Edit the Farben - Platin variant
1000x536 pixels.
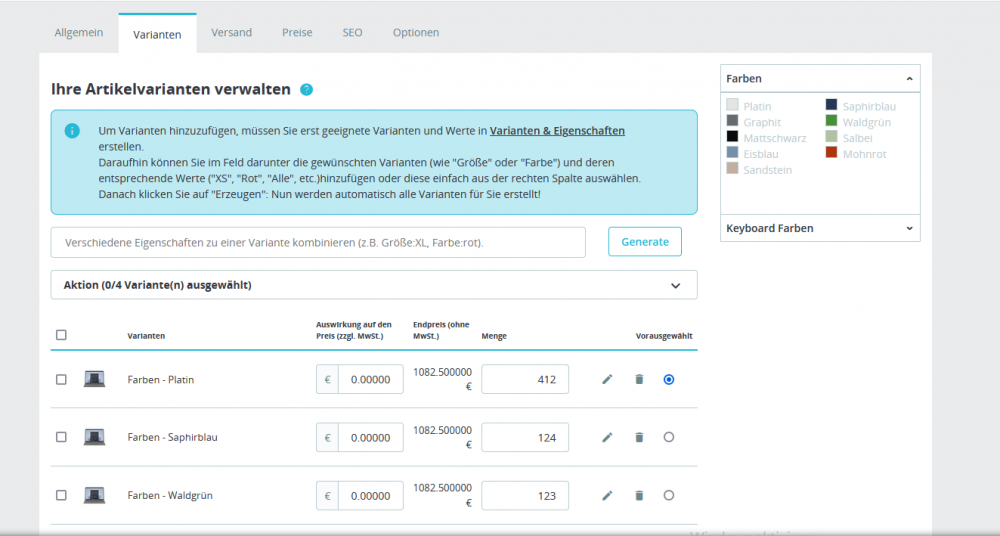pyautogui.click(x=607, y=380)
